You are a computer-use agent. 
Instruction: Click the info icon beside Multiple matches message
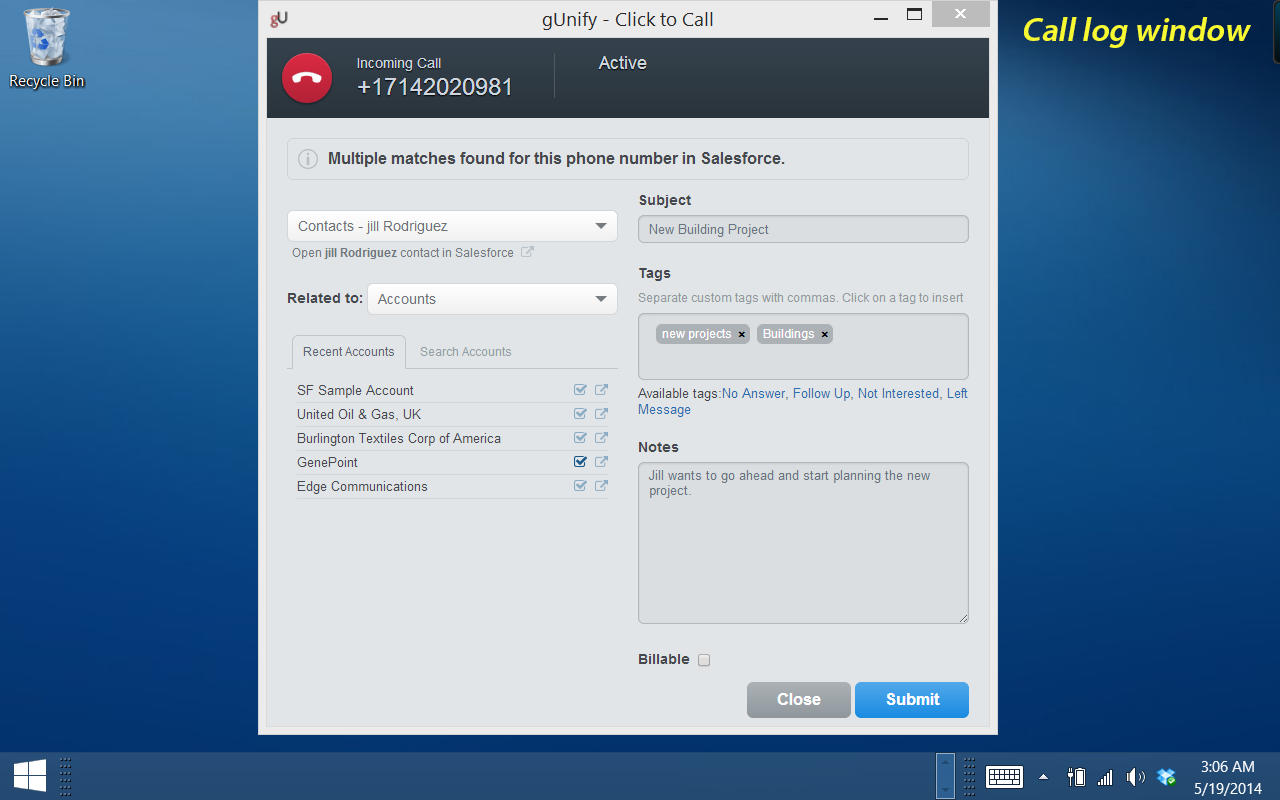coord(309,159)
